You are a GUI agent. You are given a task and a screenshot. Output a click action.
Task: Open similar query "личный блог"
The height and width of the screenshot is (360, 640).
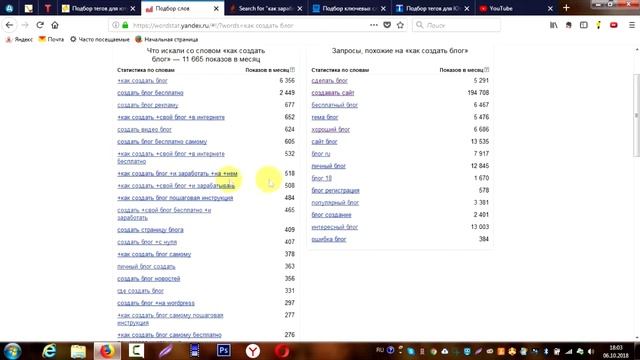pos(329,166)
